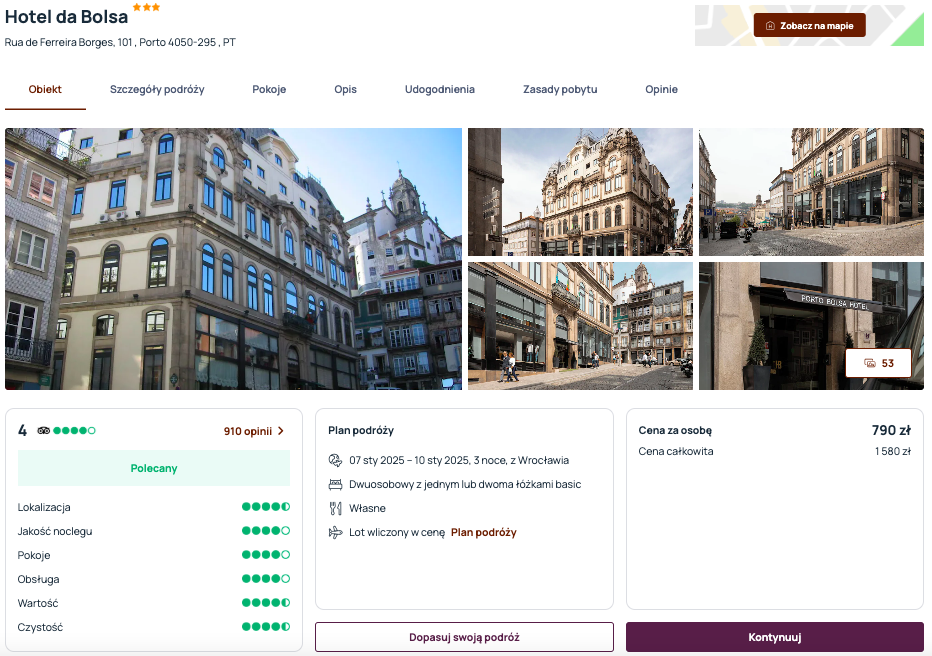The width and height of the screenshot is (932, 656).
Task: Click the Pokoje rating bubbles
Action: (266, 555)
